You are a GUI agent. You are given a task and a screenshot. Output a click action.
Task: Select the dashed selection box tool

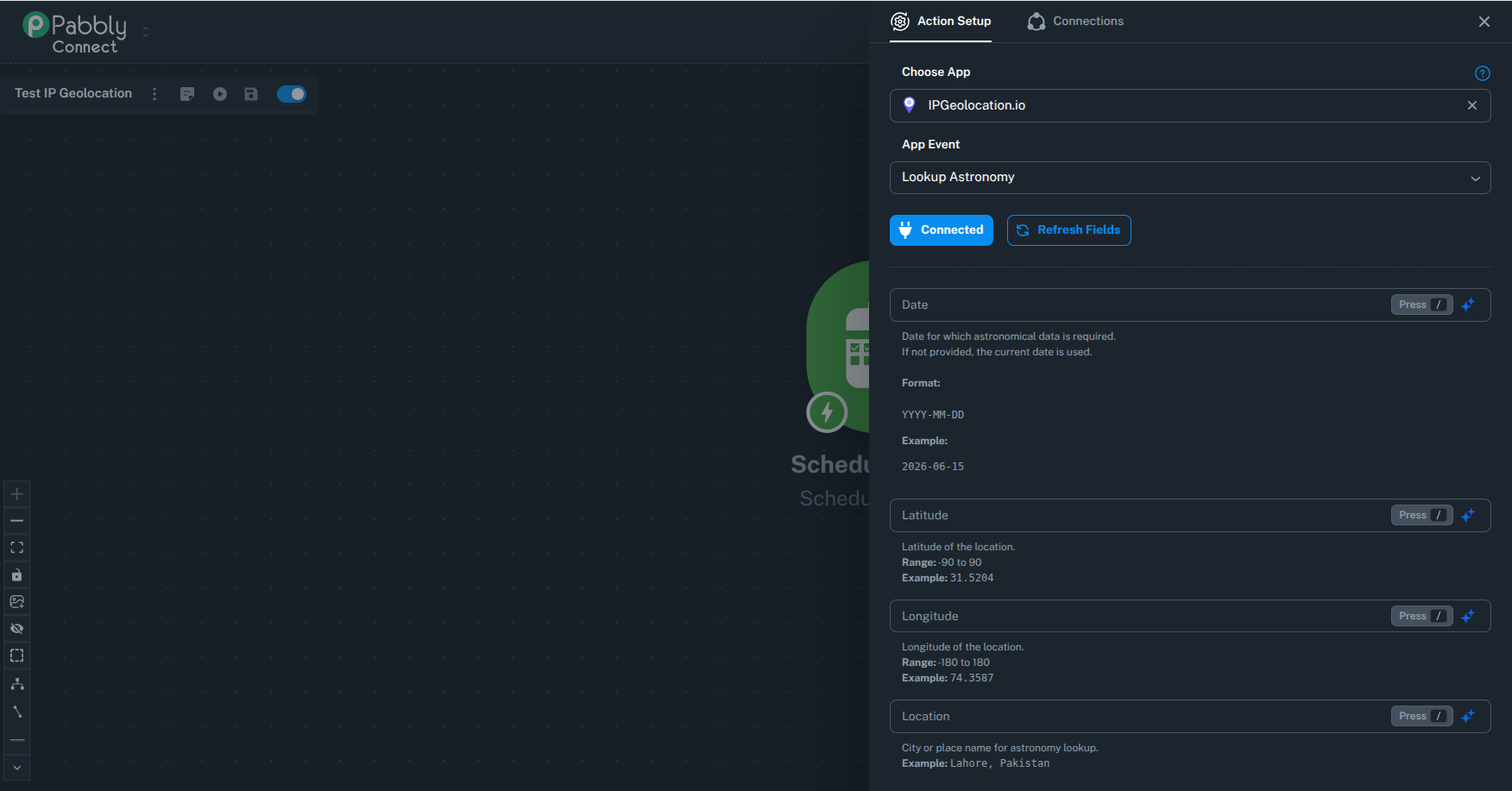16,656
